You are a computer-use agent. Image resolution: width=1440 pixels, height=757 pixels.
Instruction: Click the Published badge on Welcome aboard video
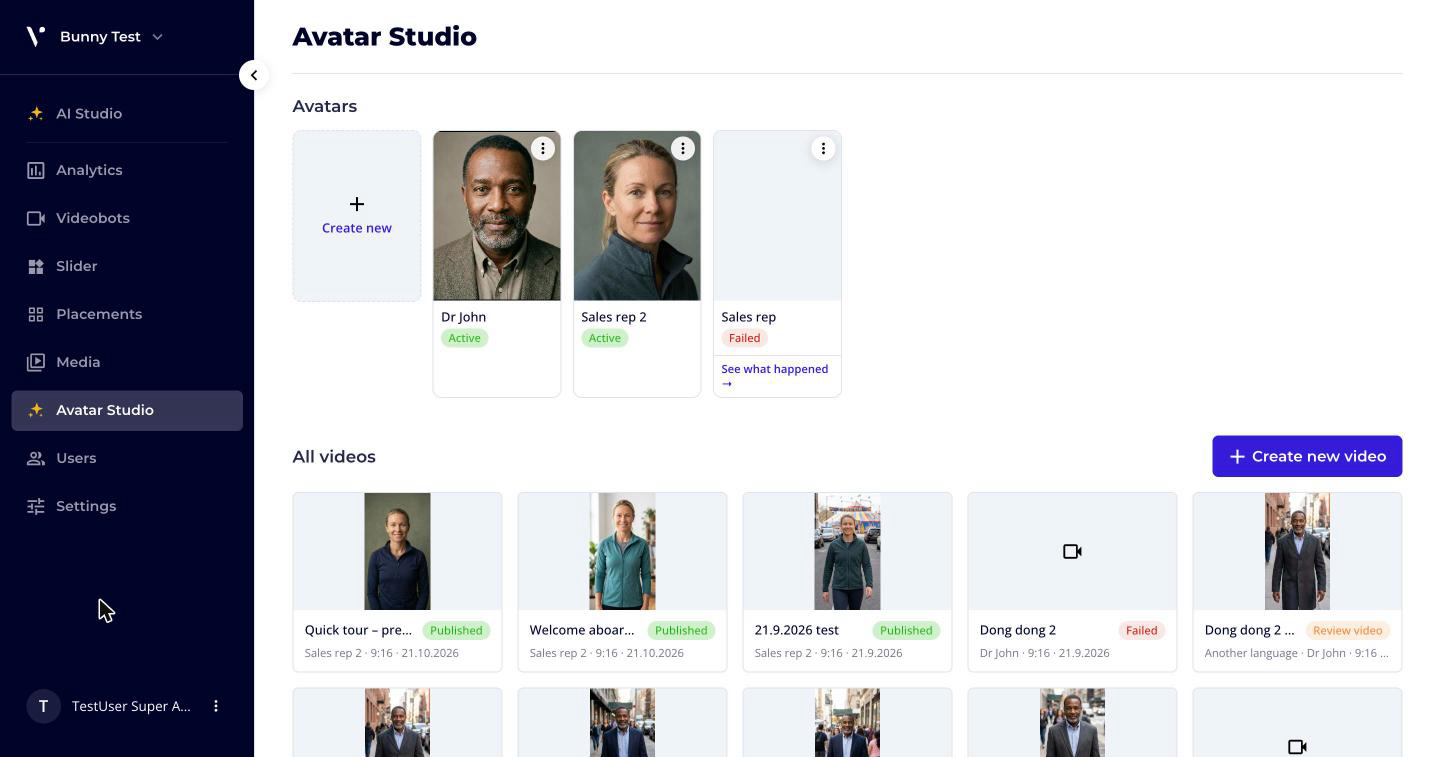coord(681,630)
